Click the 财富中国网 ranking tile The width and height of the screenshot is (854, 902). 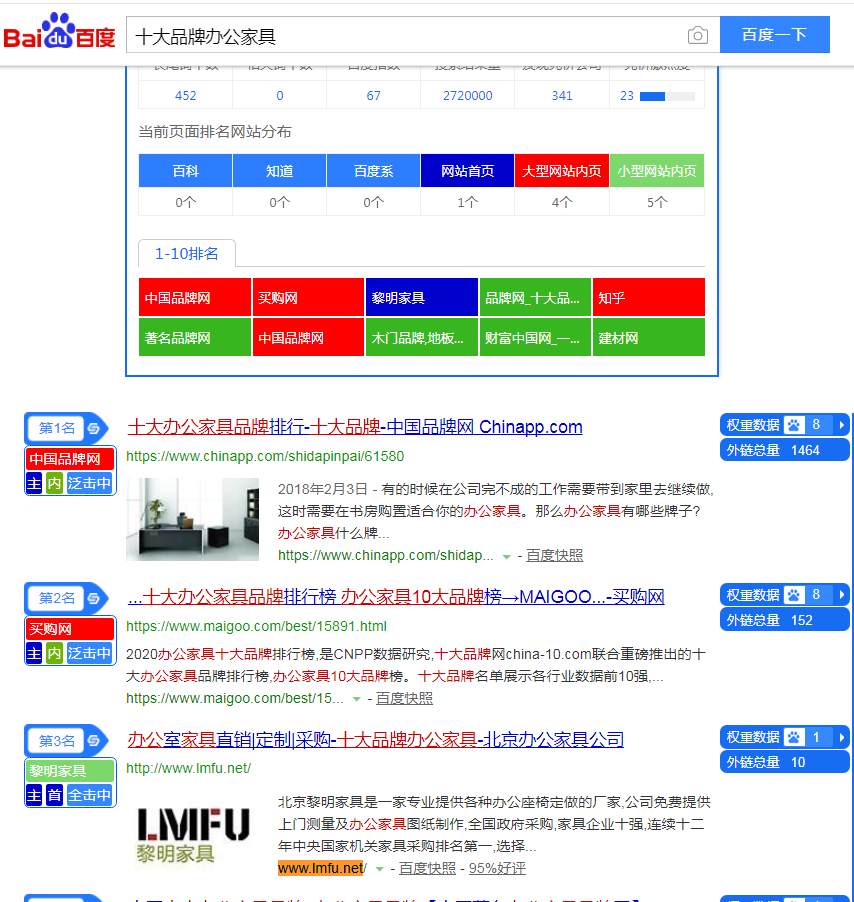click(535, 338)
